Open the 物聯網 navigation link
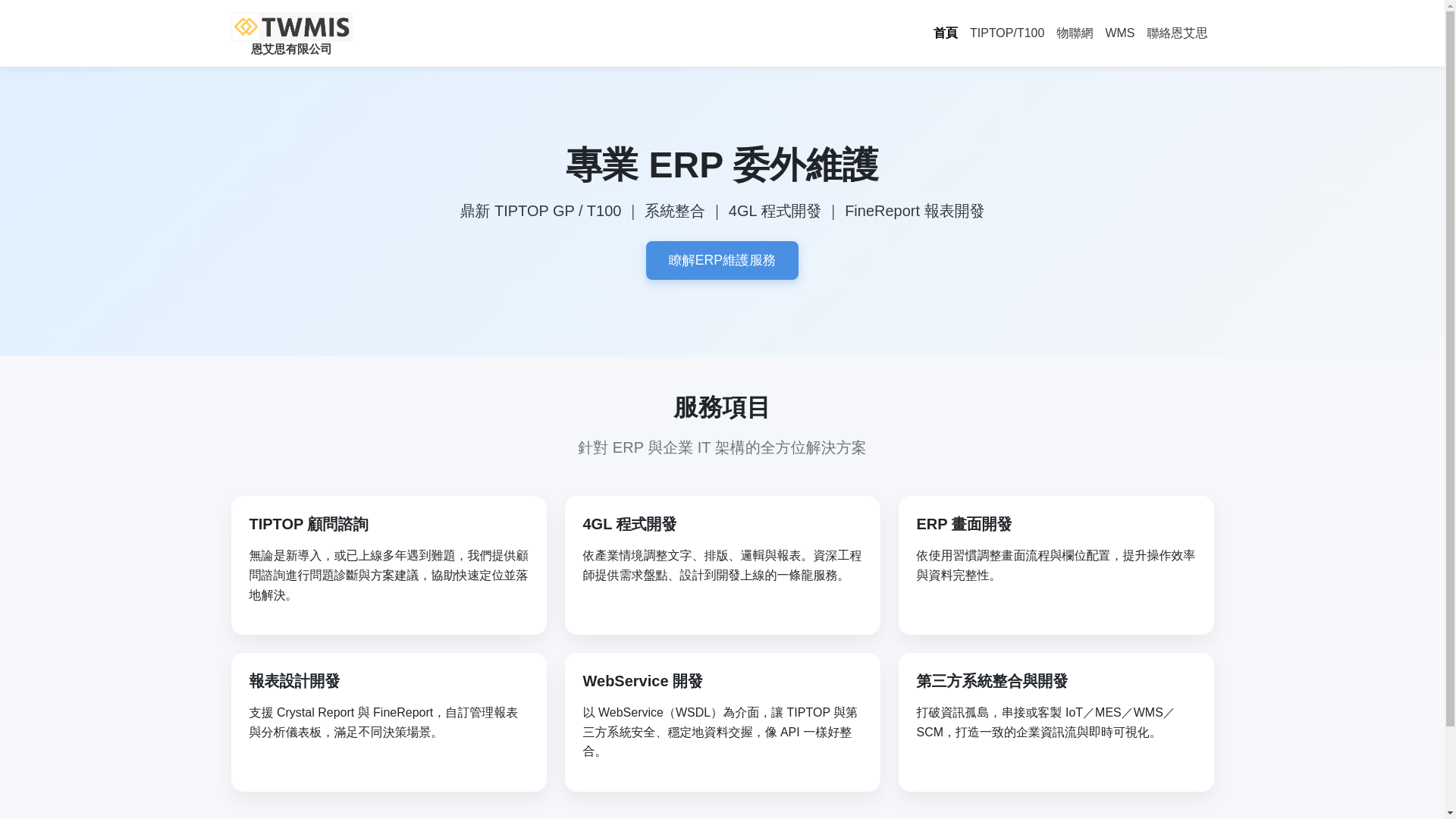1456x819 pixels. pyautogui.click(x=1074, y=33)
